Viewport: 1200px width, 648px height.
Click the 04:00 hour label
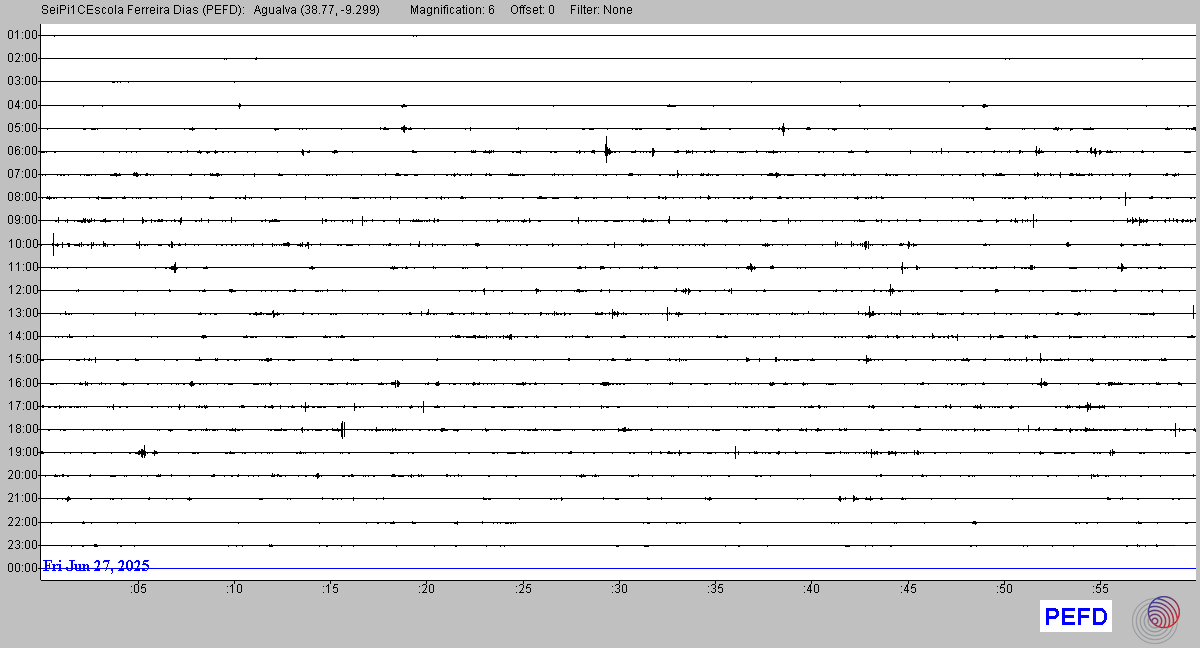coord(22,105)
